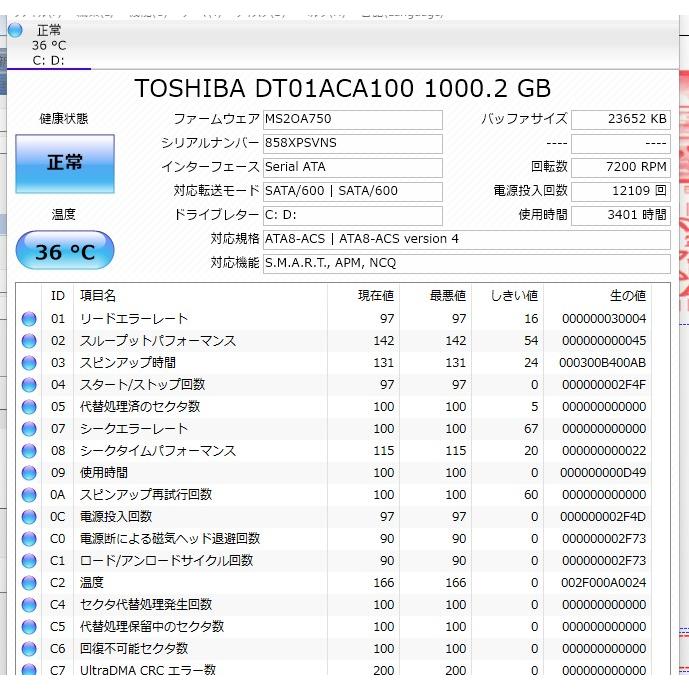This screenshot has height=689, width=689.
Task: Click the standard field ATA8-ACS version 4
Action: coord(467,239)
